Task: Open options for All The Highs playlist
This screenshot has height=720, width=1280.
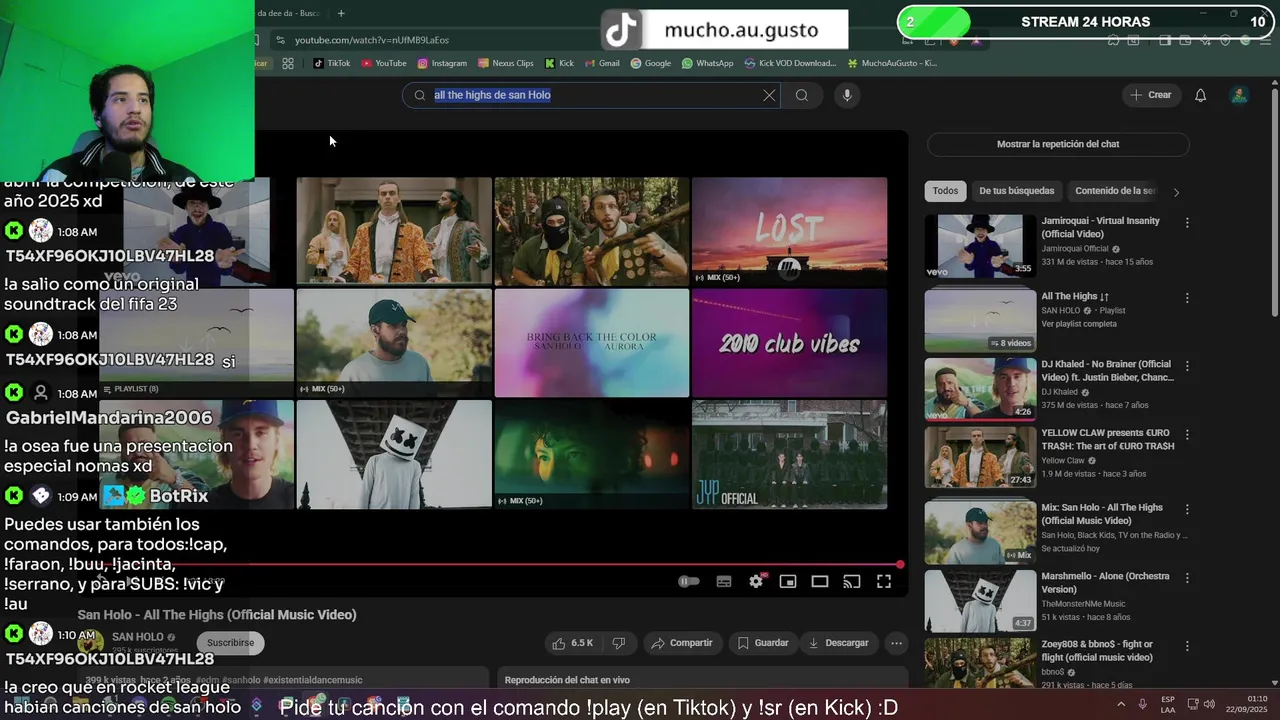Action: point(1187,298)
